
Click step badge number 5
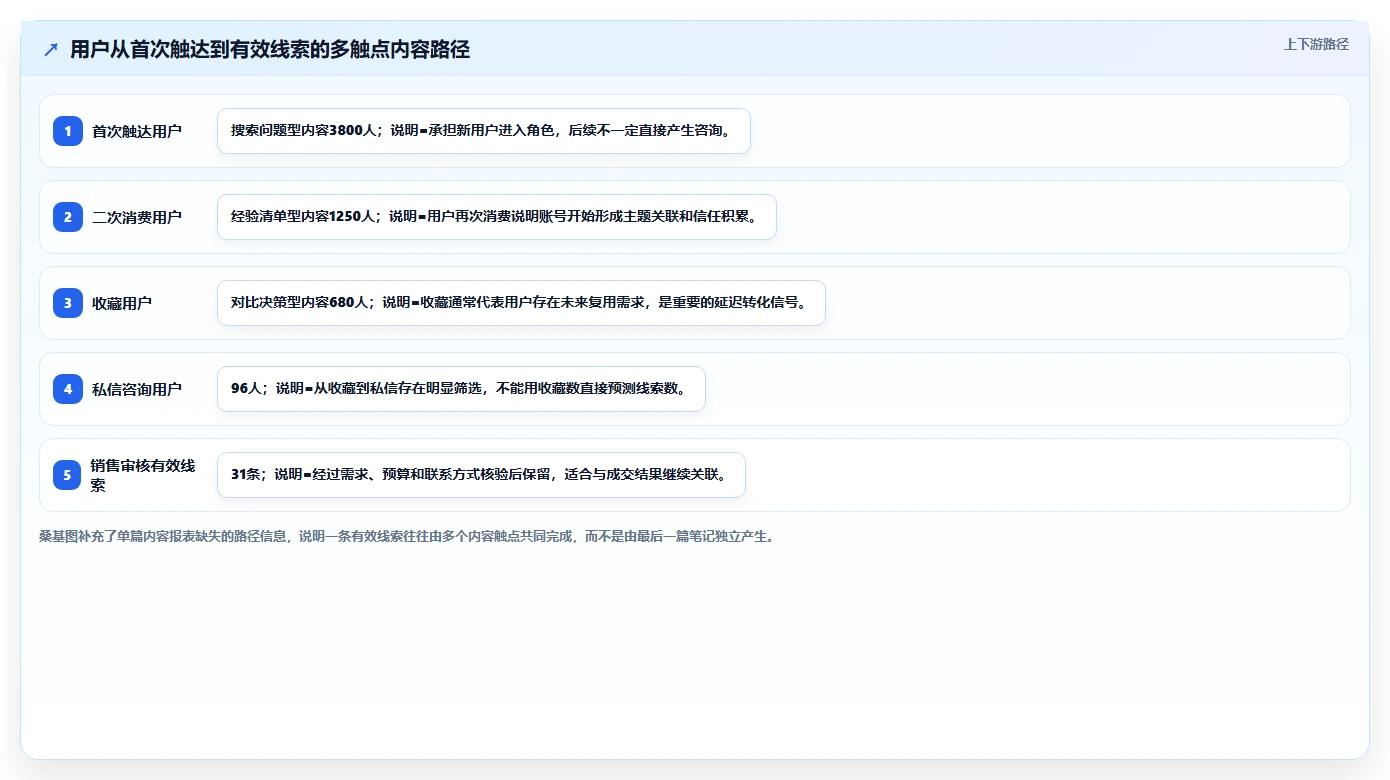tap(68, 475)
